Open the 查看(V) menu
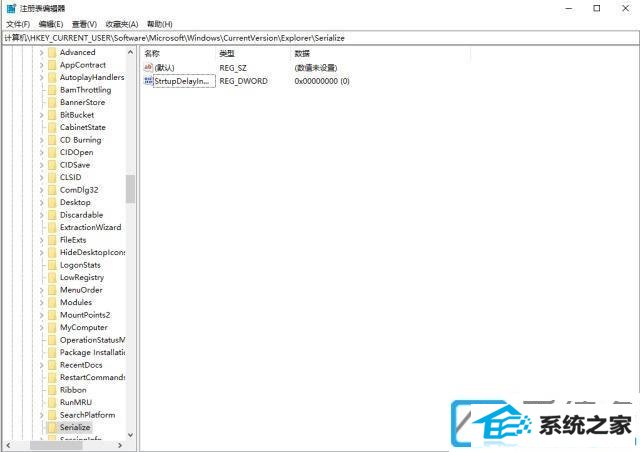 [x=84, y=24]
